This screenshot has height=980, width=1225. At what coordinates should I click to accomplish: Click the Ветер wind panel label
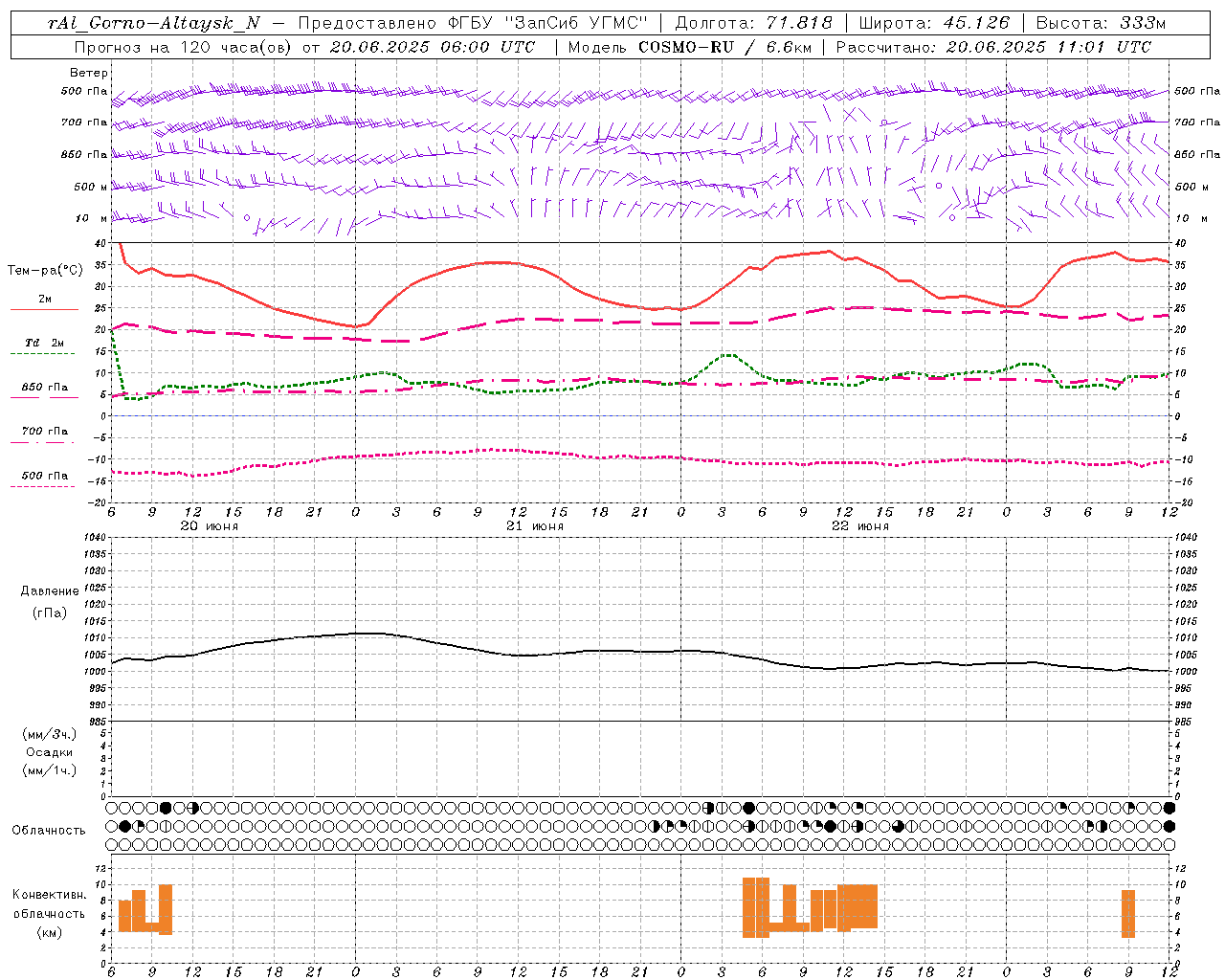[x=88, y=73]
